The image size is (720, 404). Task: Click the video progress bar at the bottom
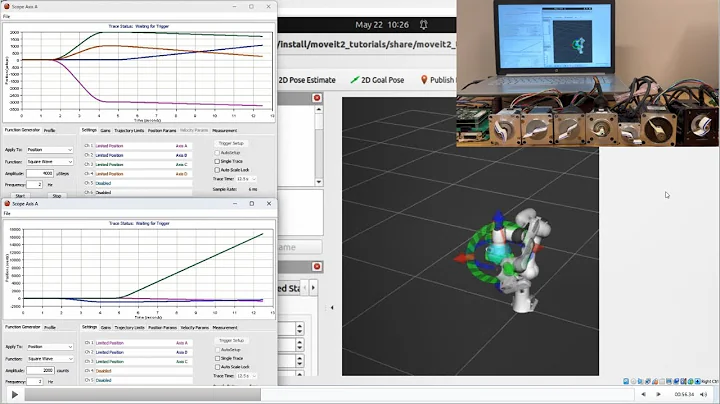pos(328,394)
